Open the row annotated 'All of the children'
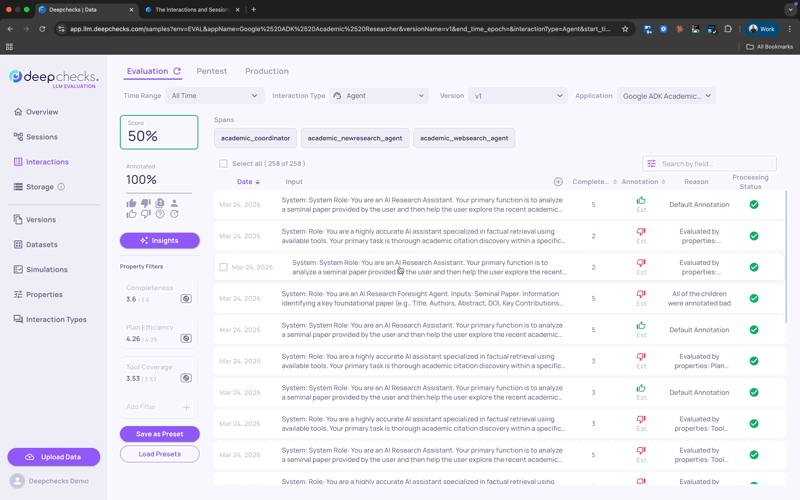 coord(499,298)
